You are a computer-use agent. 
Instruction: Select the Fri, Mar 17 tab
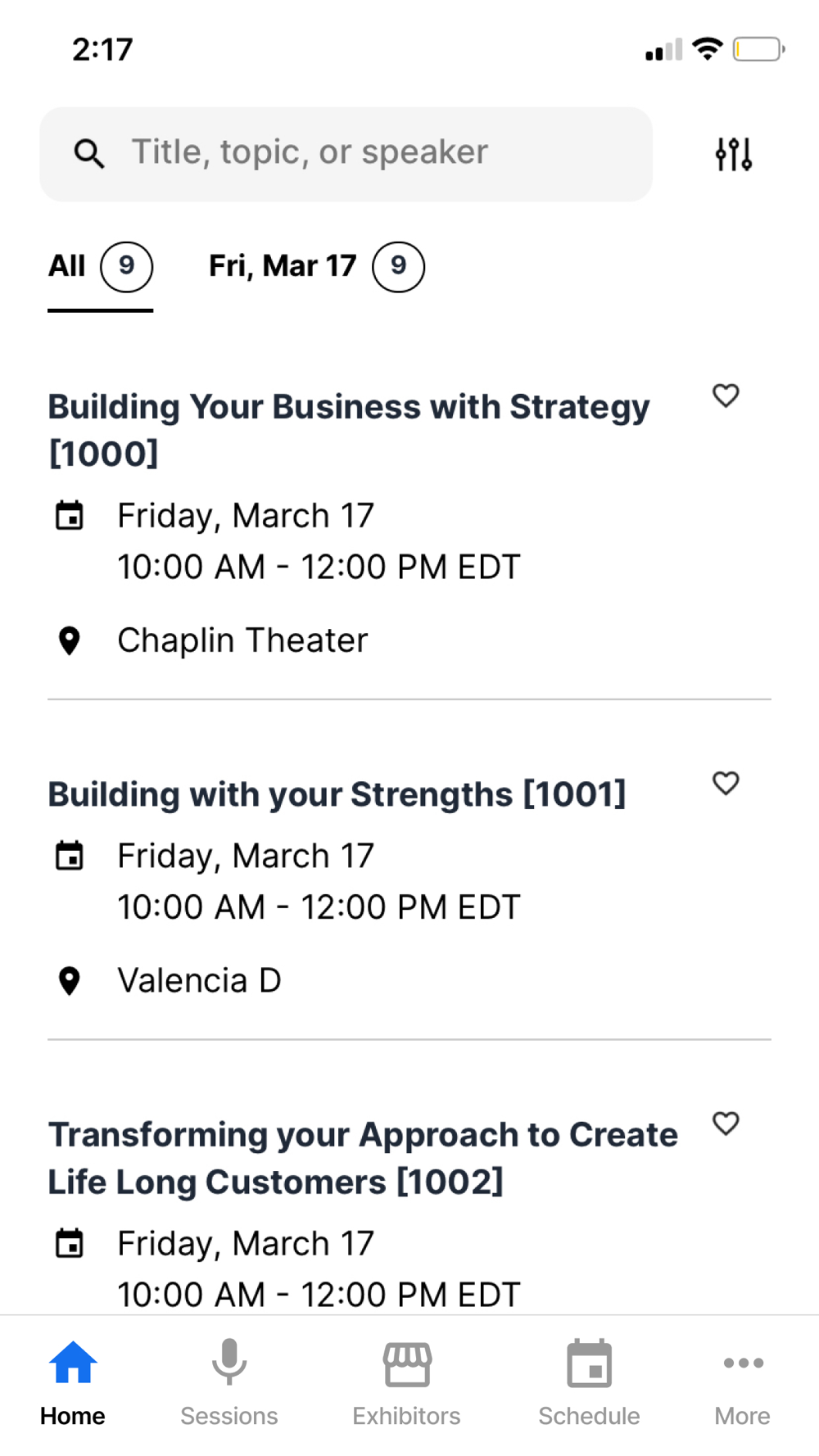coord(315,266)
